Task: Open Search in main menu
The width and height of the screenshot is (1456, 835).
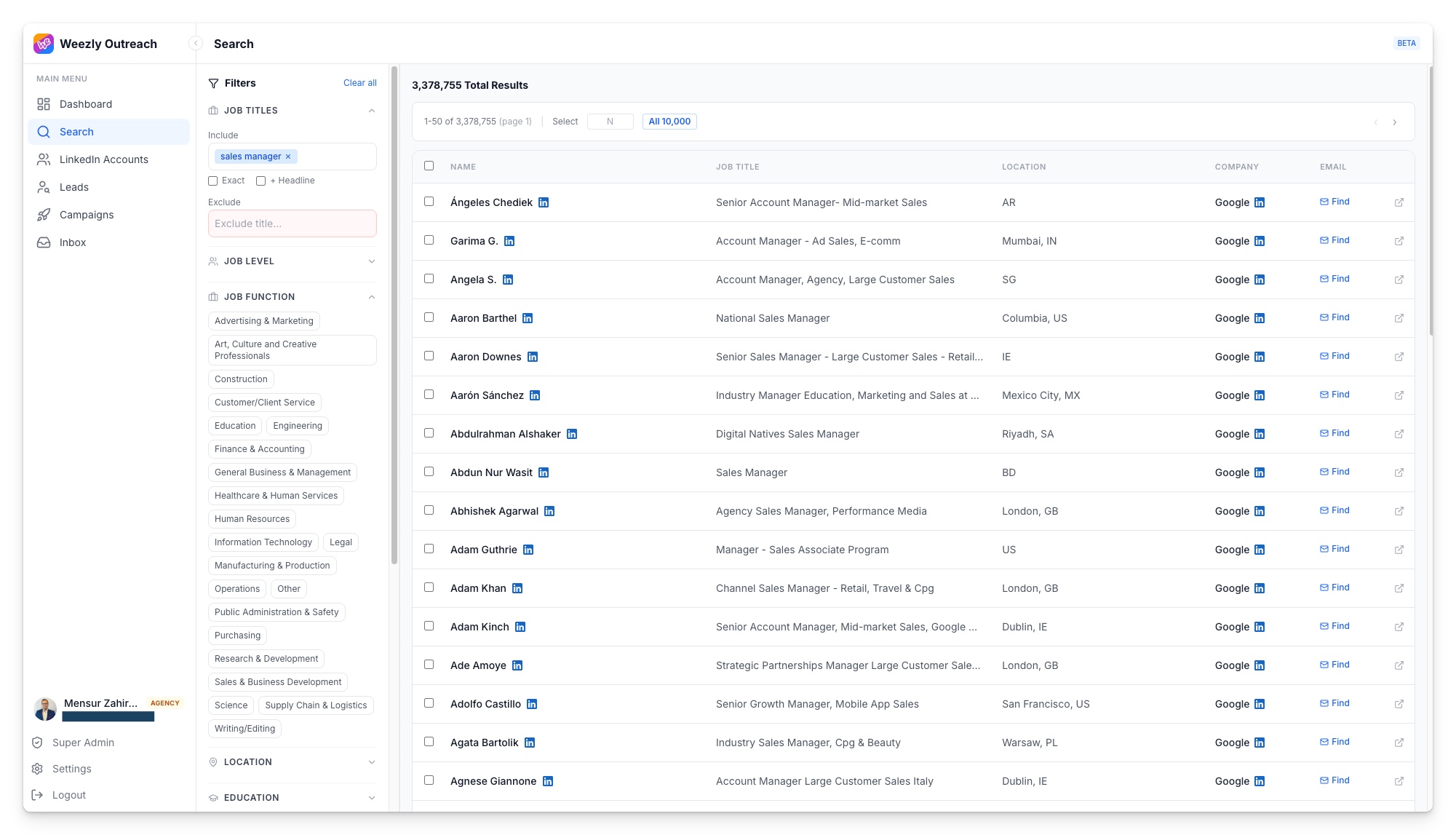Action: pos(108,132)
